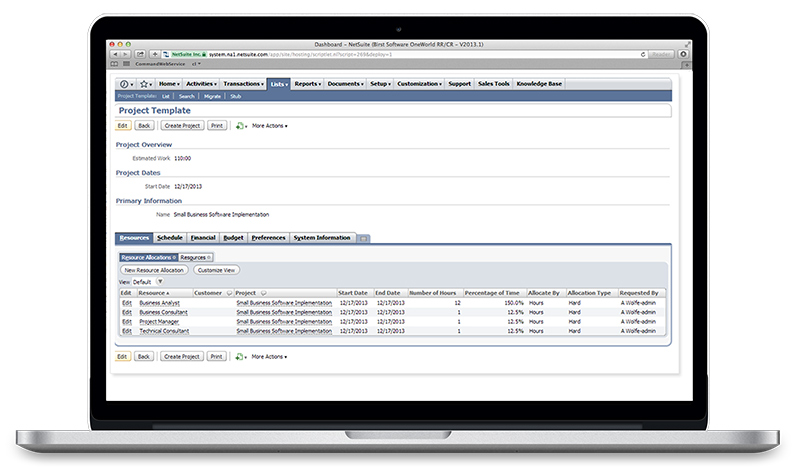Select the Resources subtab
The height and width of the screenshot is (472, 800).
[194, 258]
